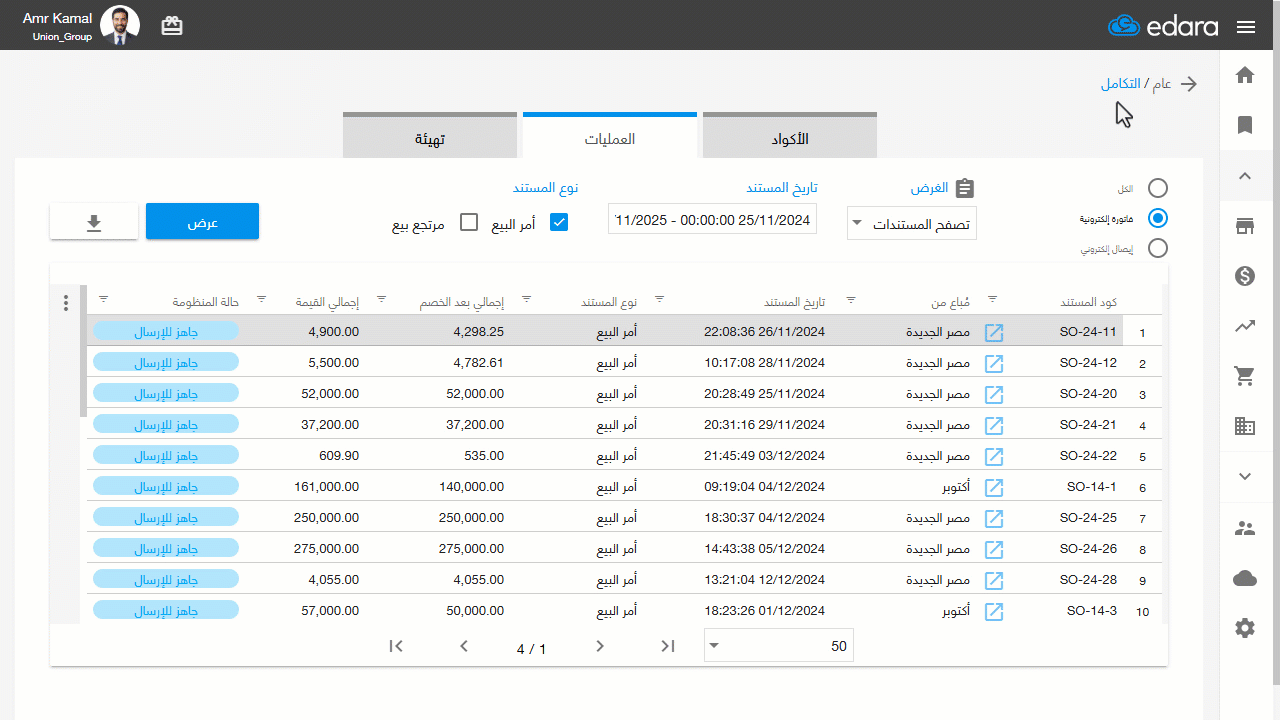The image size is (1280, 720).
Task: Open the cloud icon in sidebar
Action: tap(1245, 578)
